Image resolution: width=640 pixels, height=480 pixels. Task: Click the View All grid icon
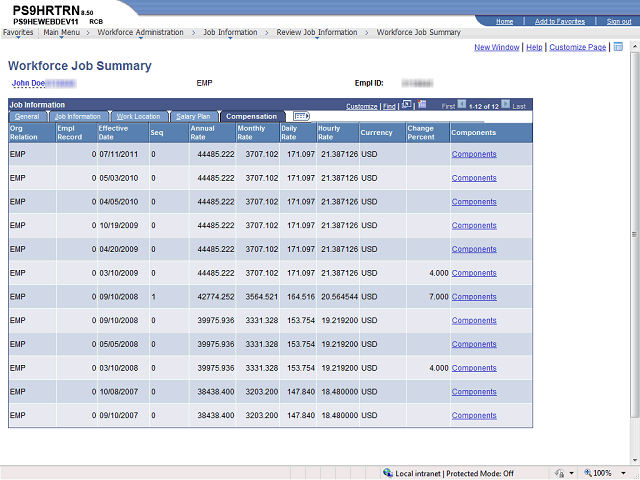click(407, 105)
